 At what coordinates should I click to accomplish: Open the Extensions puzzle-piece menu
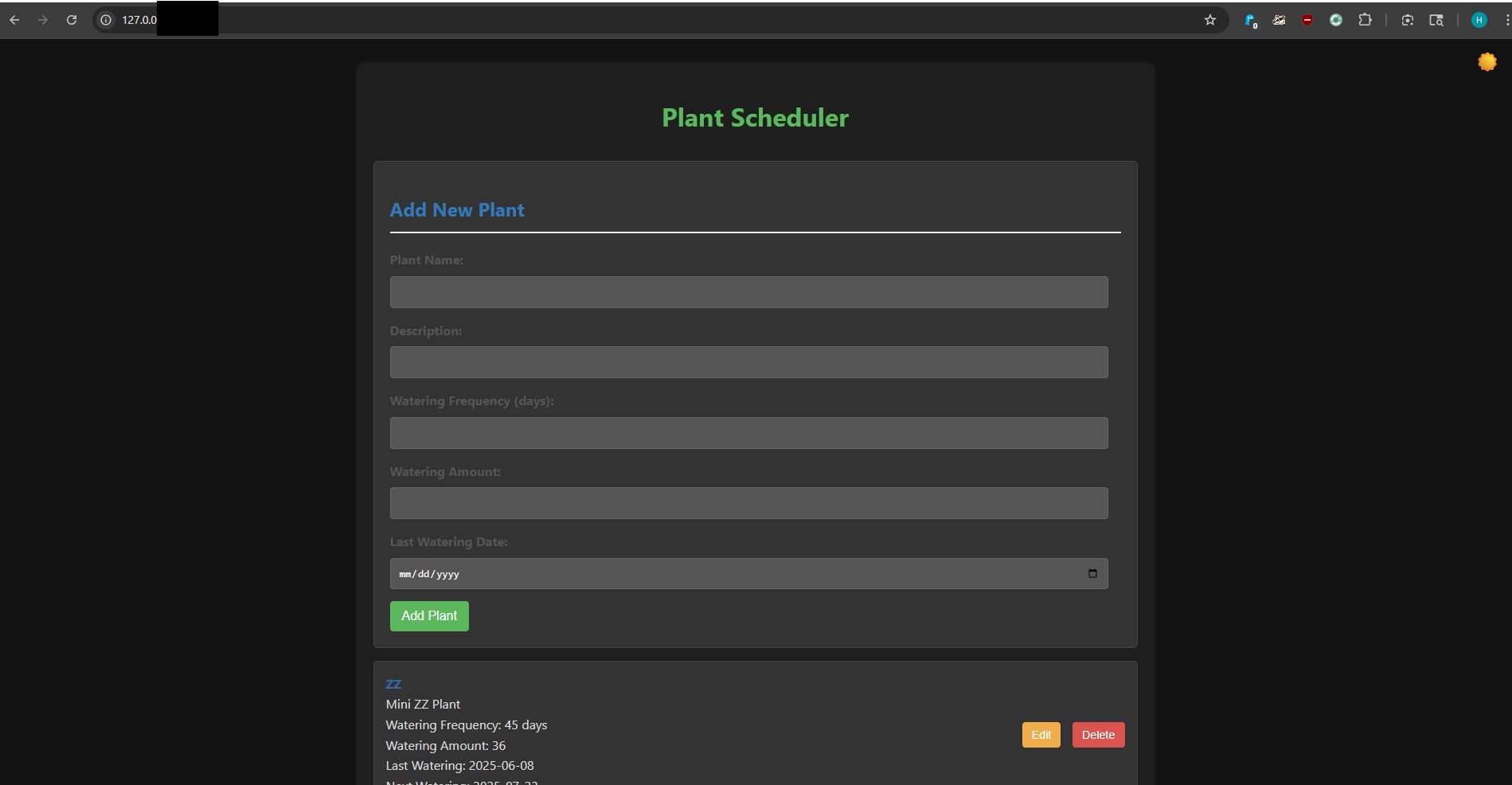pos(1365,20)
